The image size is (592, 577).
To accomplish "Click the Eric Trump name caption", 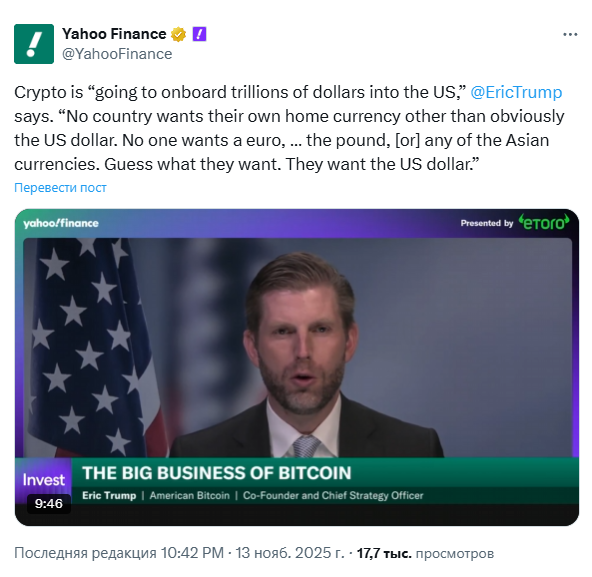I will [x=109, y=495].
